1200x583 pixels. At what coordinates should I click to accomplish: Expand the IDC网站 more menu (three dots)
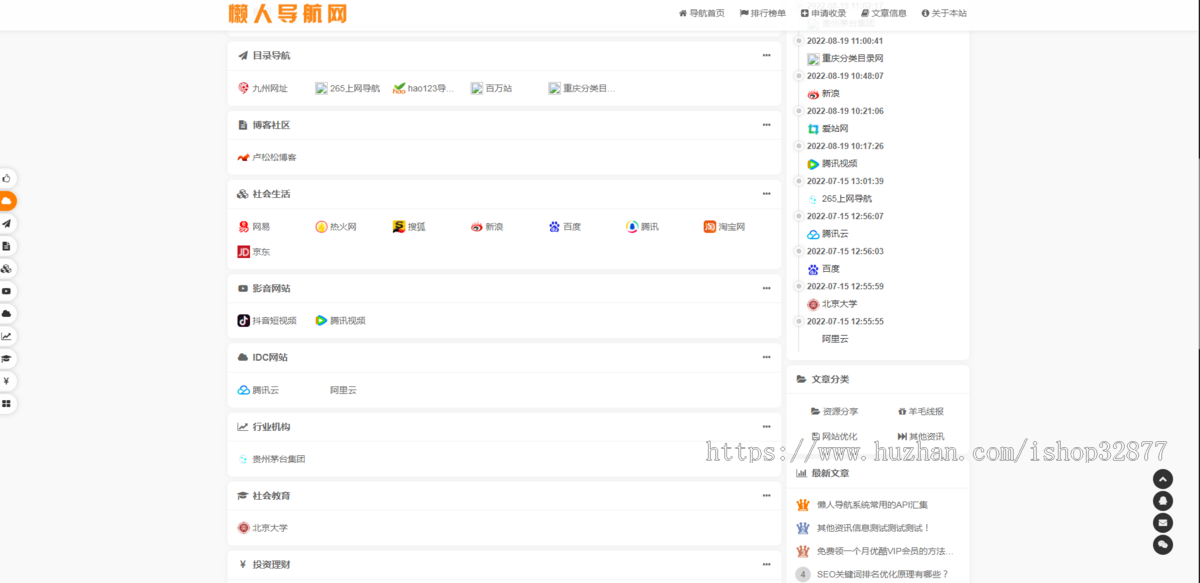tap(766, 357)
